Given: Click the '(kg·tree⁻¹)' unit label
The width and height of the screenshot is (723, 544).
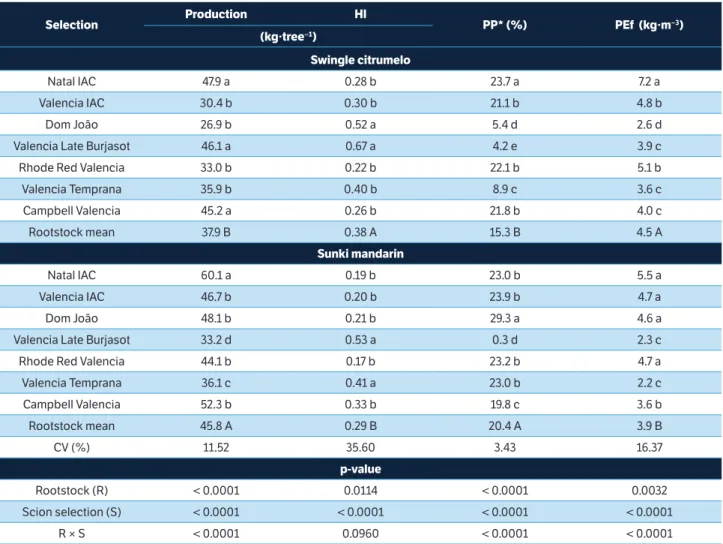Looking at the screenshot, I should [x=288, y=36].
